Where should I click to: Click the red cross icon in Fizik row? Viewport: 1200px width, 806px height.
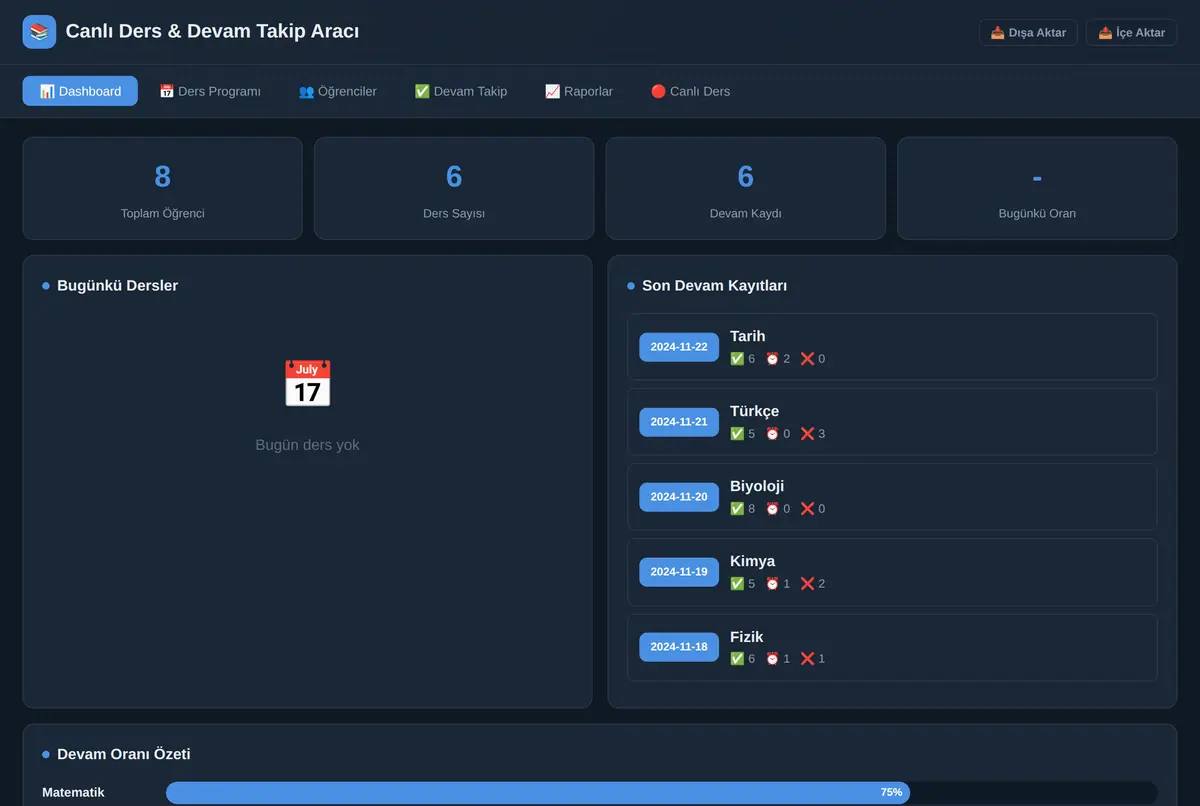click(807, 659)
